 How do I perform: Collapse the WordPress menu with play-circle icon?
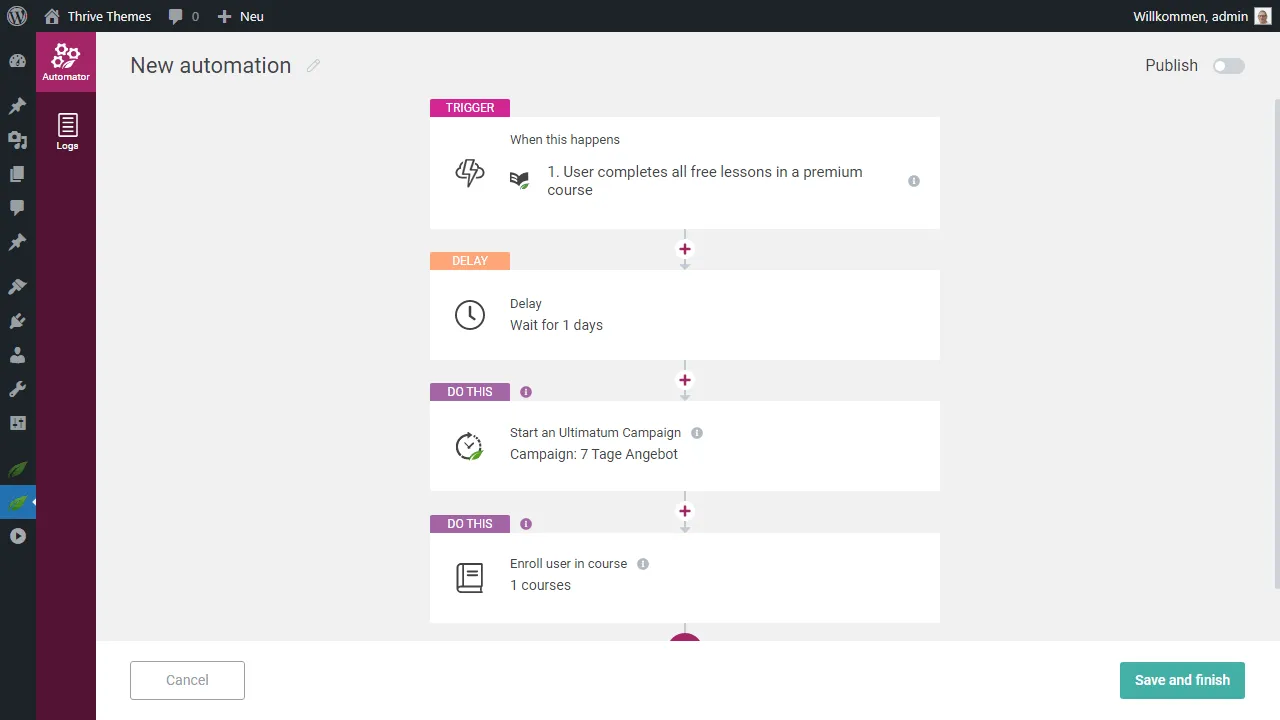(17, 536)
